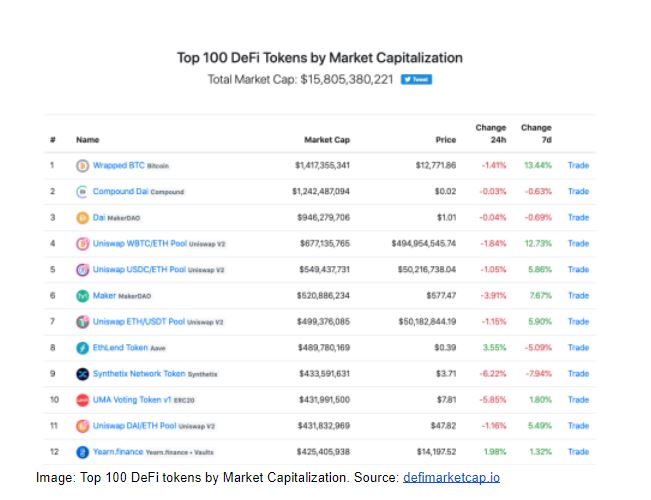The height and width of the screenshot is (500, 651).
Task: Sort by Change 24h column header
Action: point(490,134)
